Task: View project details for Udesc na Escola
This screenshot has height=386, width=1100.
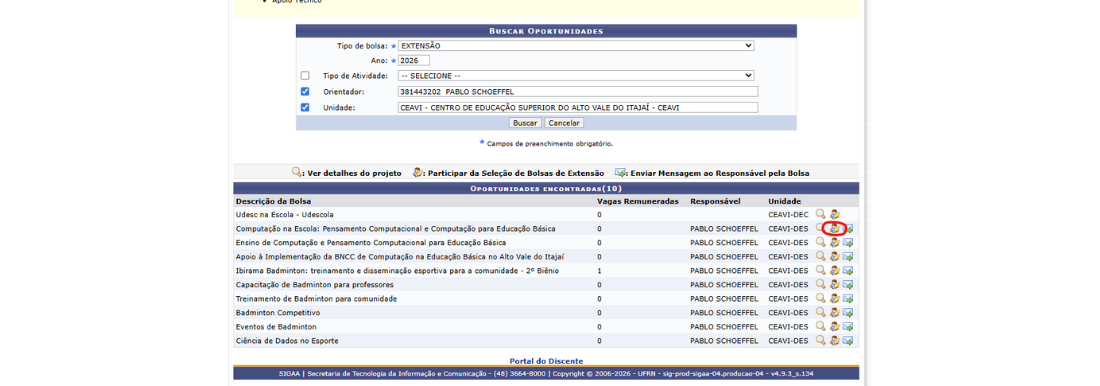Action: coord(820,214)
